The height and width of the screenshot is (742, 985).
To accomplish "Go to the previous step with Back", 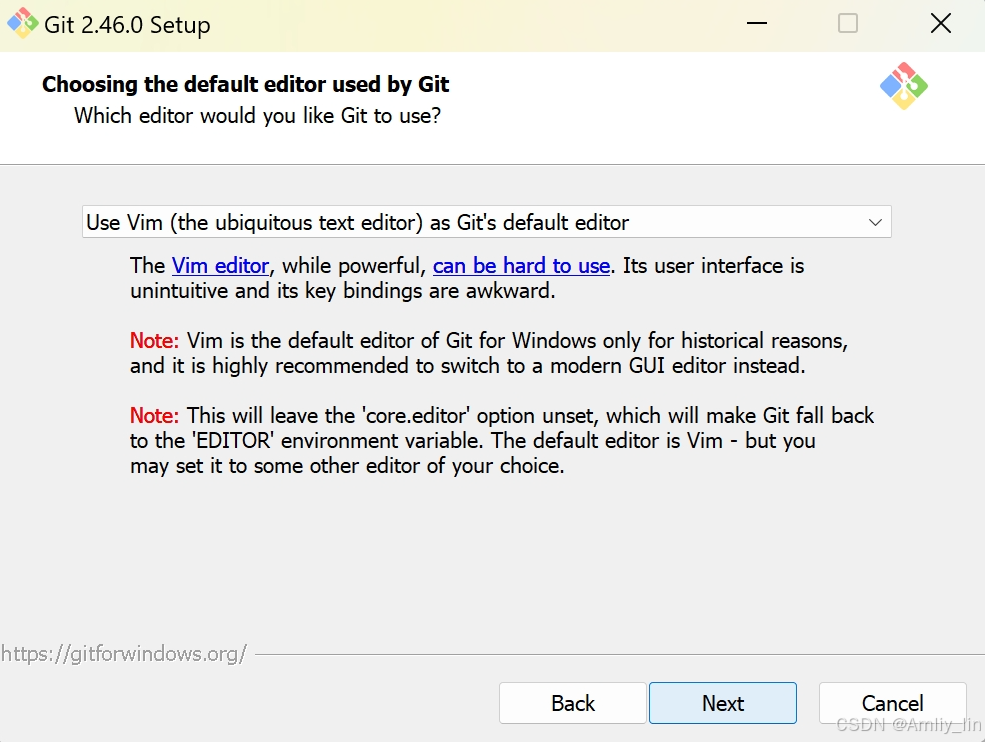I will tap(573, 703).
